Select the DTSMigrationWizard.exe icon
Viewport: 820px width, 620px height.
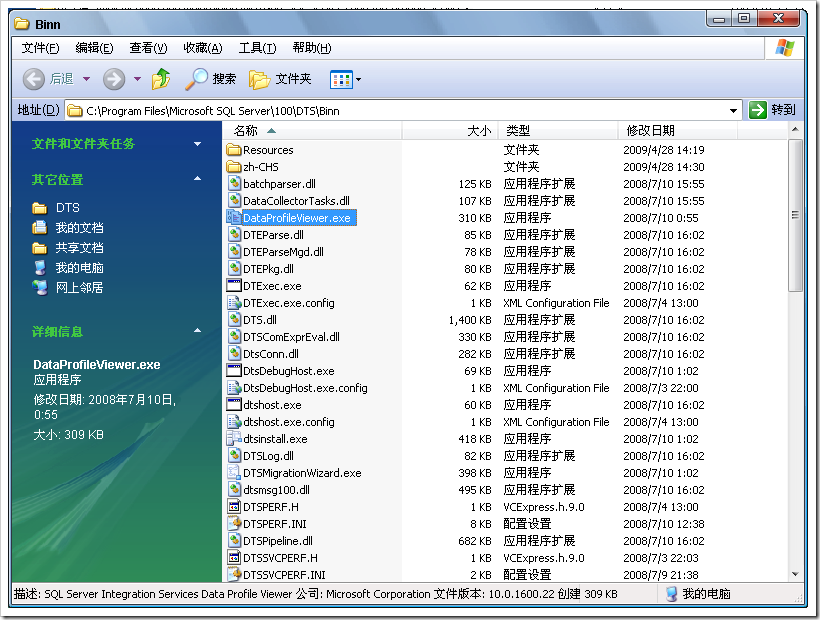click(234, 473)
